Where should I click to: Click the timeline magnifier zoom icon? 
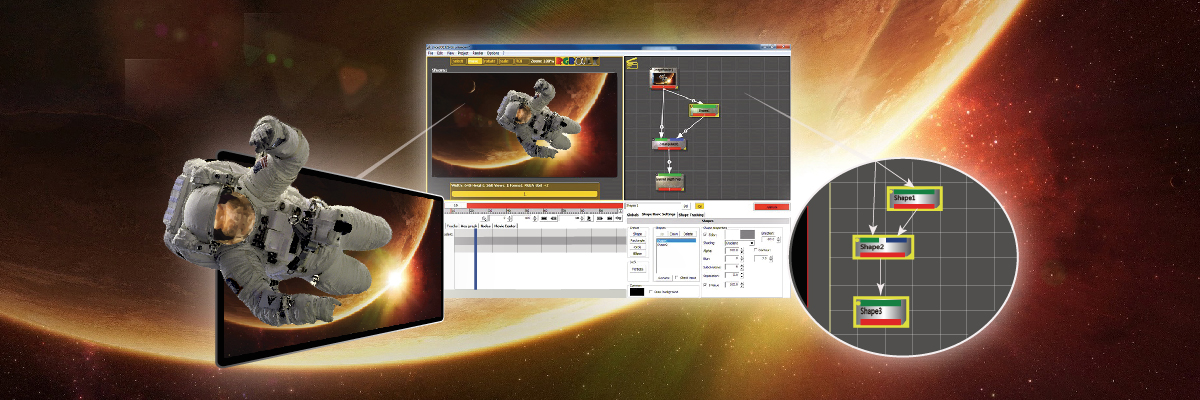click(484, 219)
